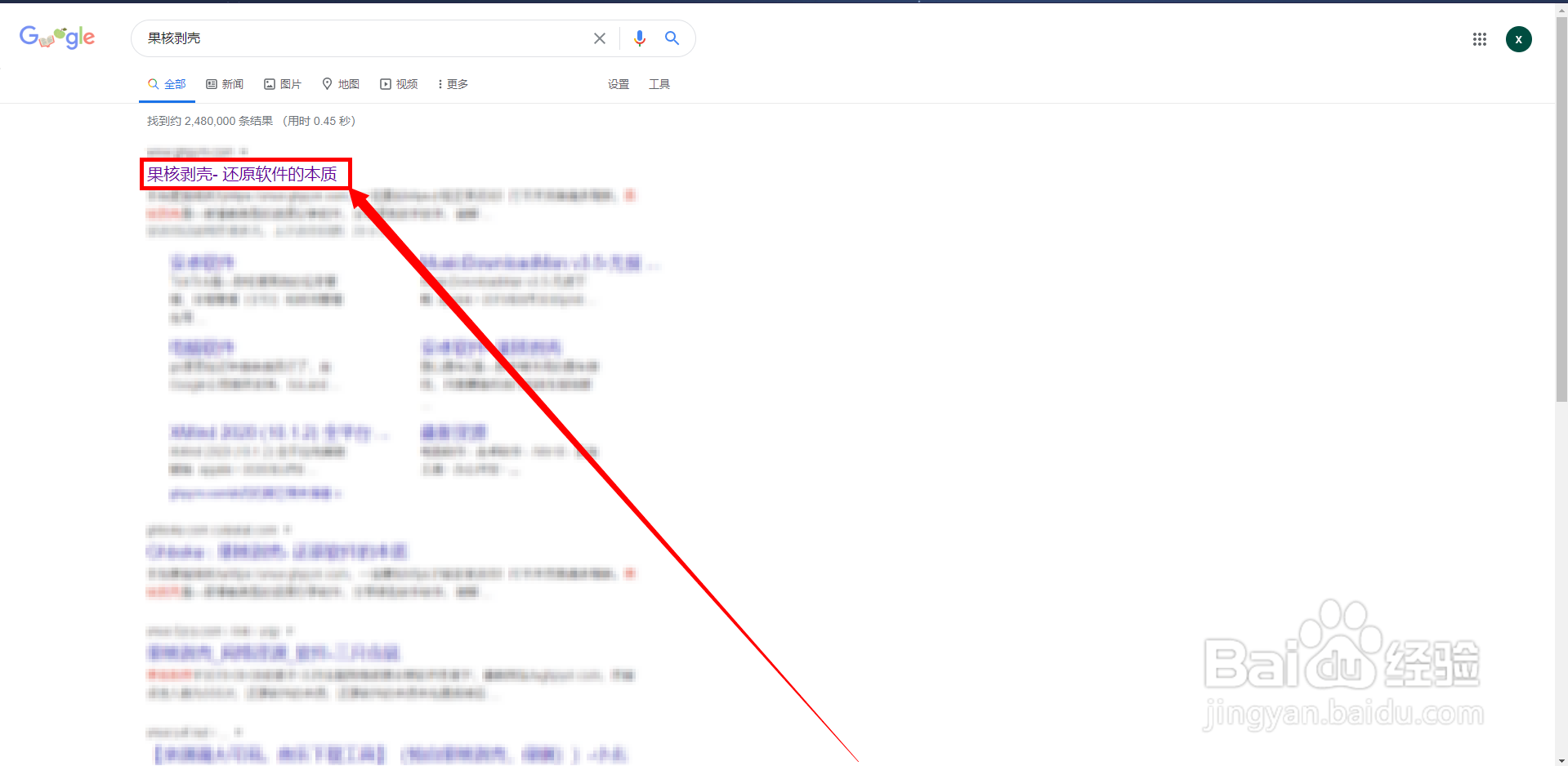
Task: Enable the 图片 results filter
Action: tap(283, 83)
